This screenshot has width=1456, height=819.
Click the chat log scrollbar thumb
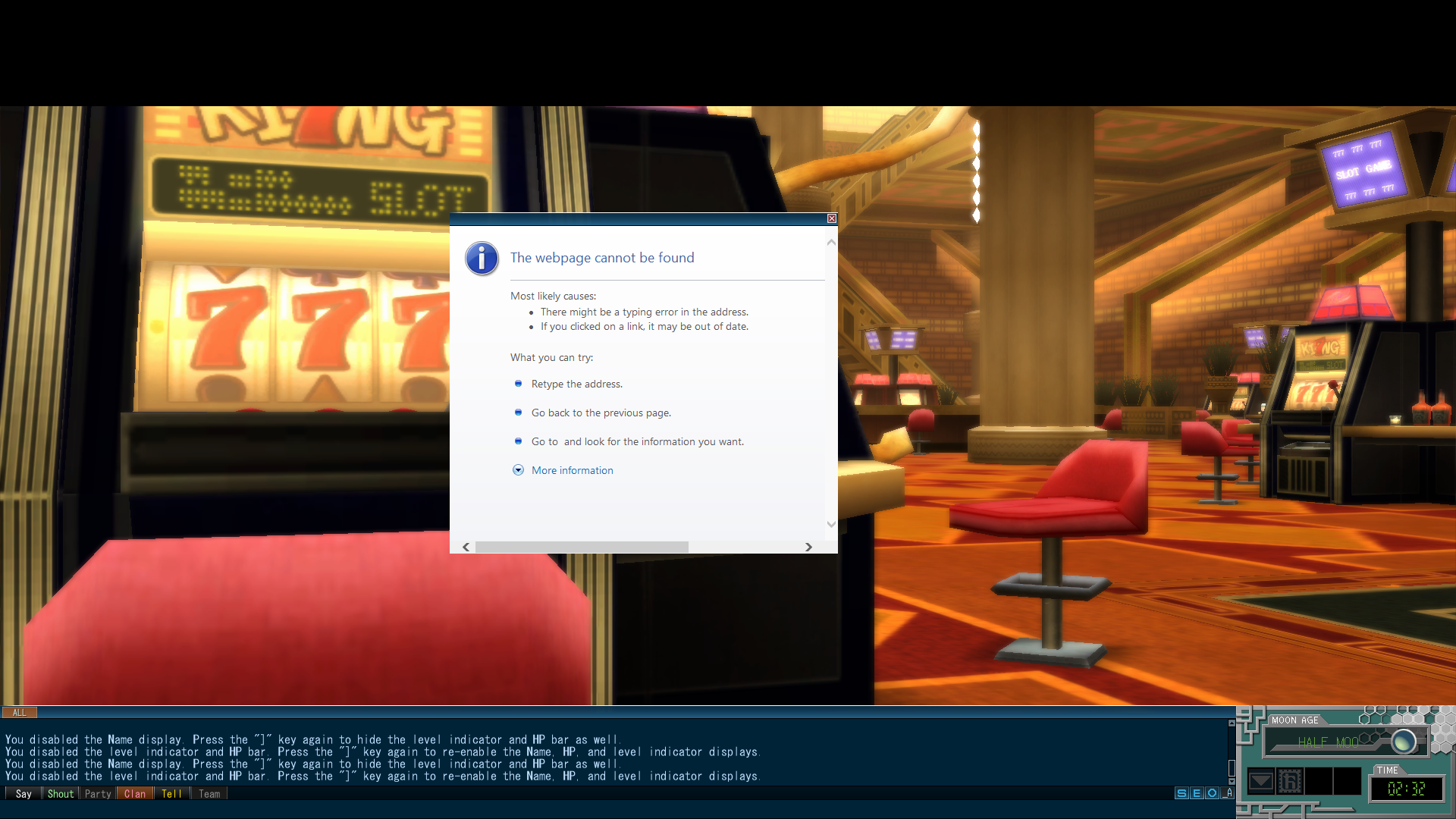click(1232, 768)
